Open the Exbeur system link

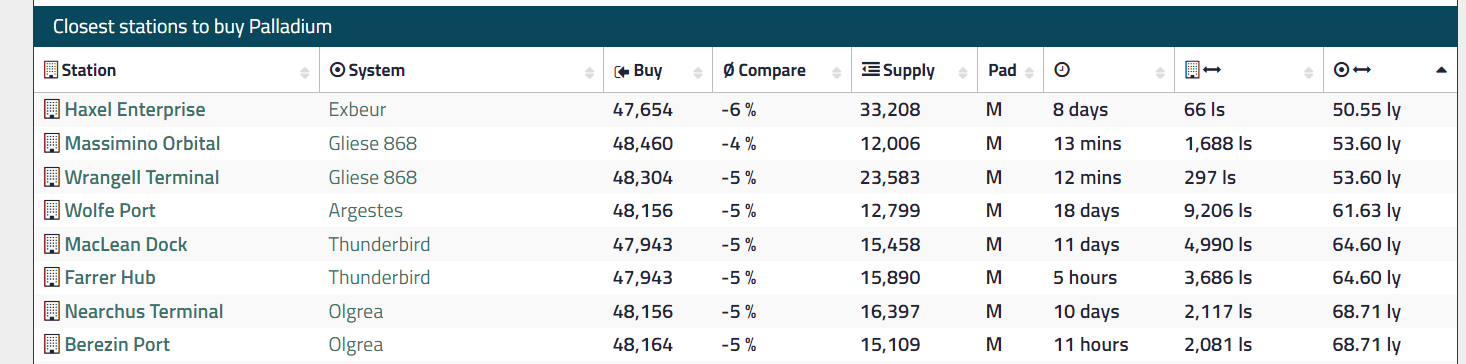pyautogui.click(x=357, y=110)
